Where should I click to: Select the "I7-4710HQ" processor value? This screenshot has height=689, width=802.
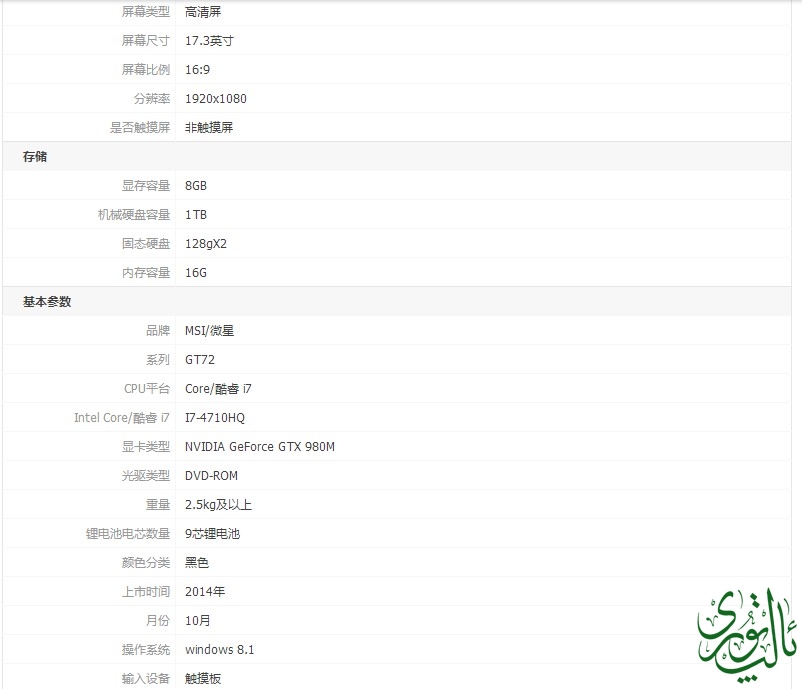coord(215,418)
